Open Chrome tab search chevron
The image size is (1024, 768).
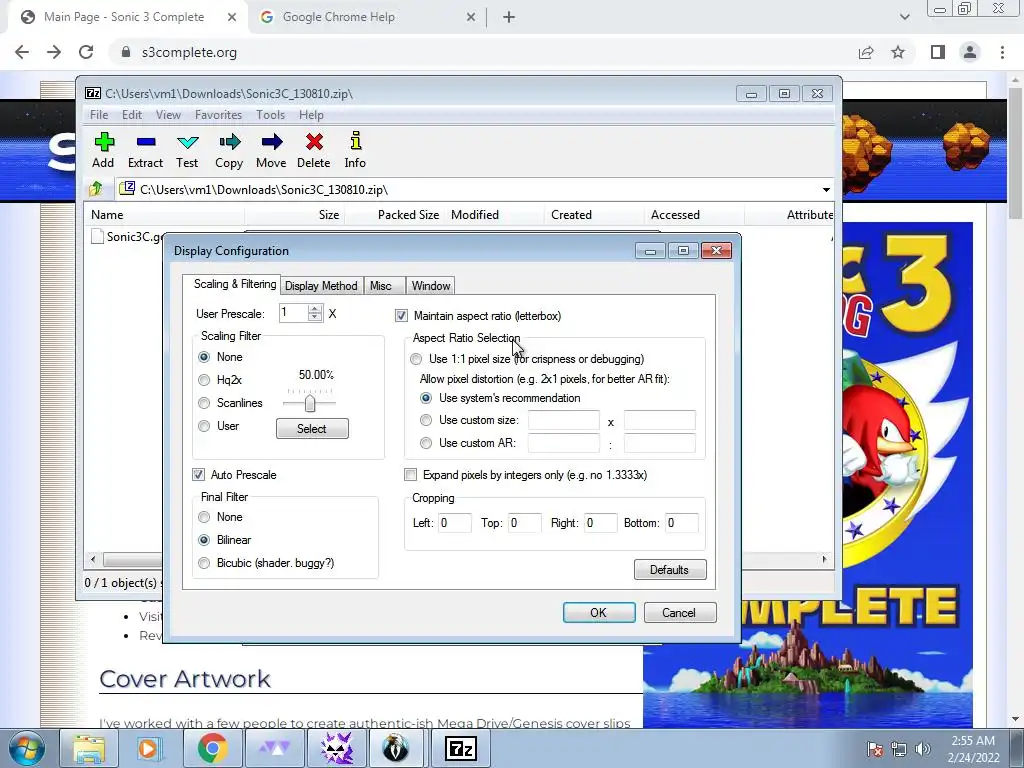(904, 17)
